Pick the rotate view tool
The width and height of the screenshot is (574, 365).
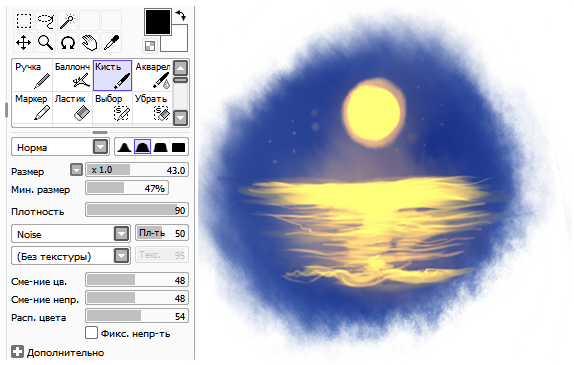(67, 42)
